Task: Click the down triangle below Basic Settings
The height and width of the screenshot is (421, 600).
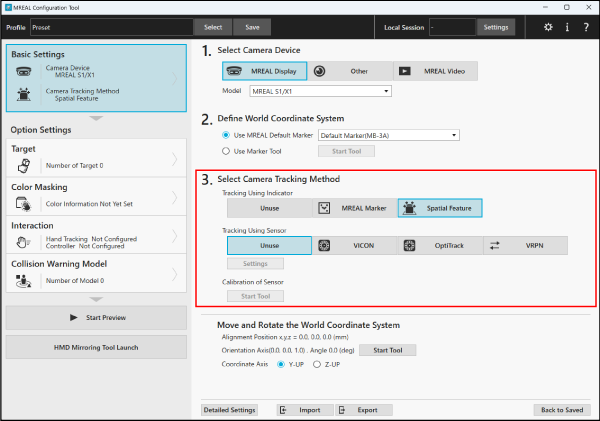Action: tap(96, 118)
